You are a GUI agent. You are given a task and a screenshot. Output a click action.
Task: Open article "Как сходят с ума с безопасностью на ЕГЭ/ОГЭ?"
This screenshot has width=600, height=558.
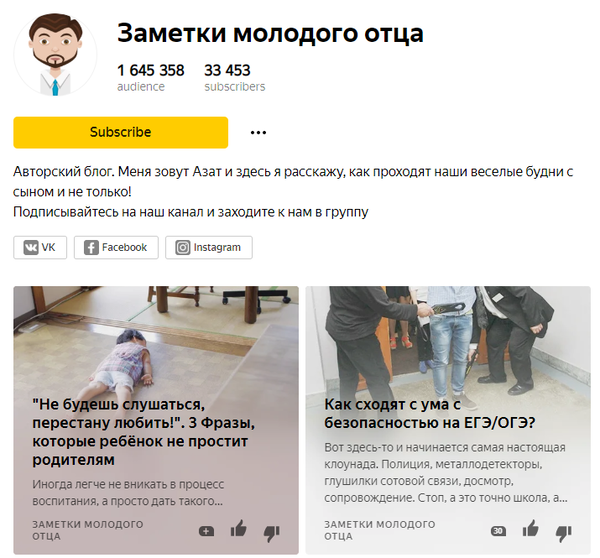[x=429, y=414]
